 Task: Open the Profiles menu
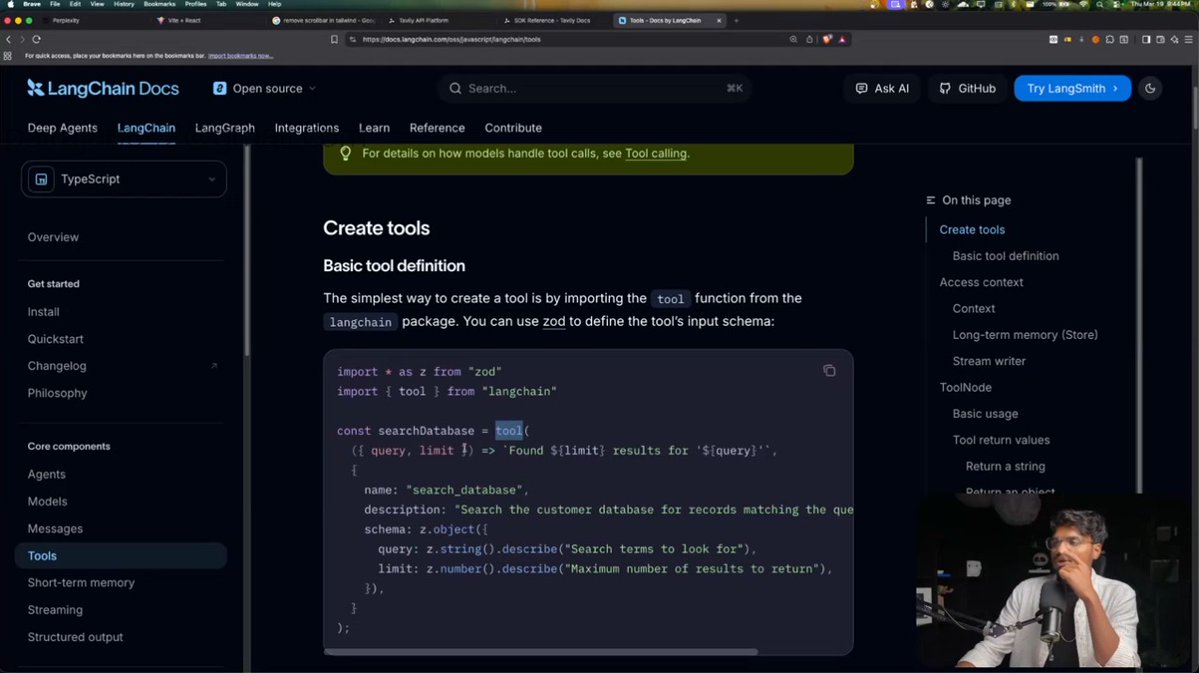196,4
